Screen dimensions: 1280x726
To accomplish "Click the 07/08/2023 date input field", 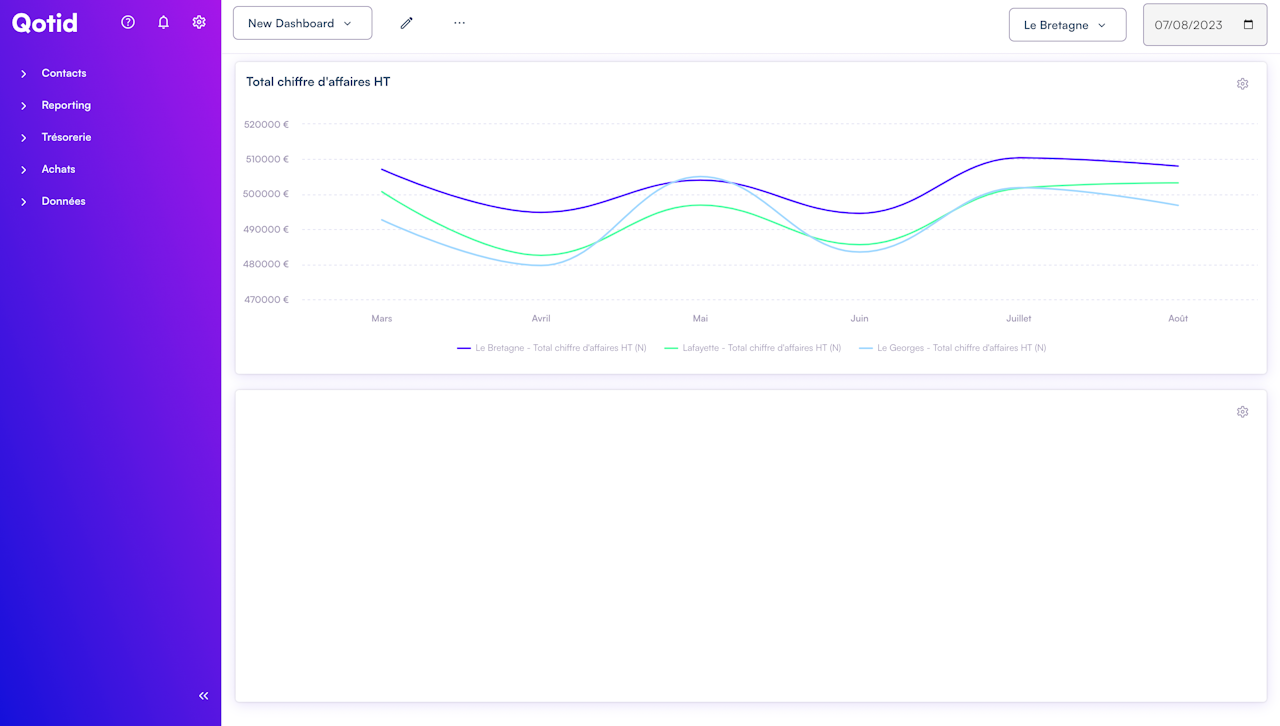I will point(1189,25).
